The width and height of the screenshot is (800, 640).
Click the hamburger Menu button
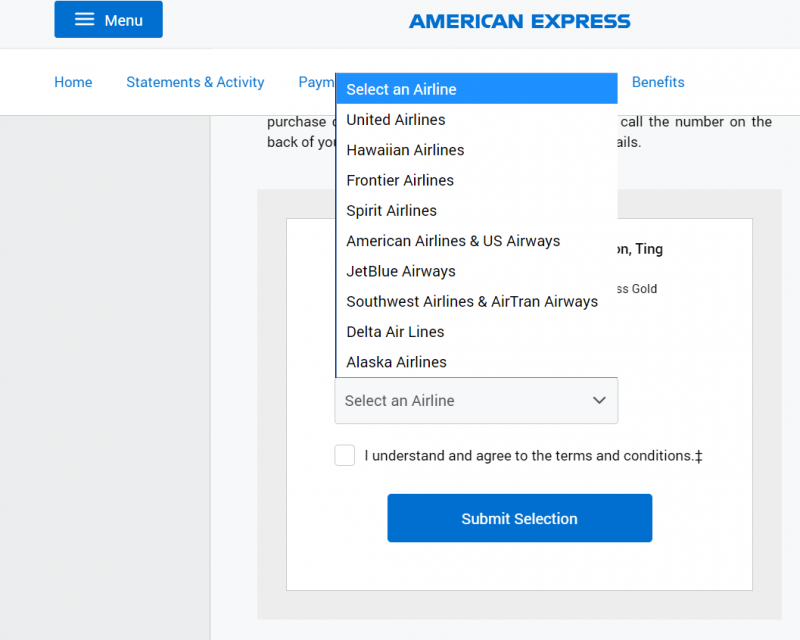point(108,20)
